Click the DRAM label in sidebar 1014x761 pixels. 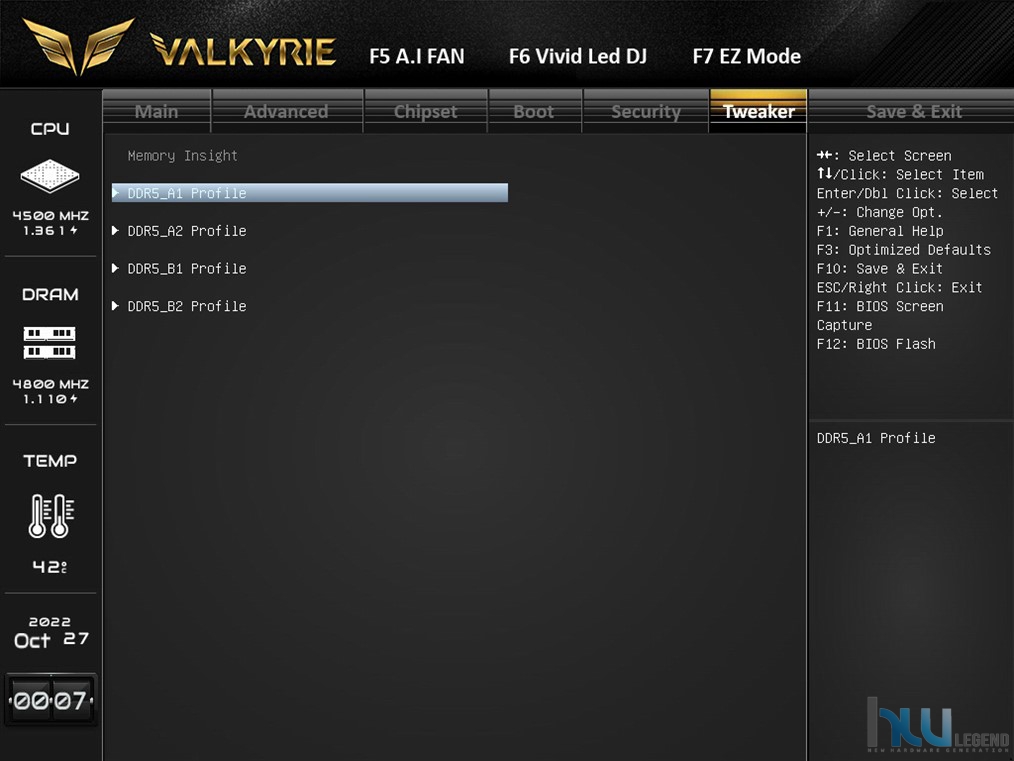[50, 295]
